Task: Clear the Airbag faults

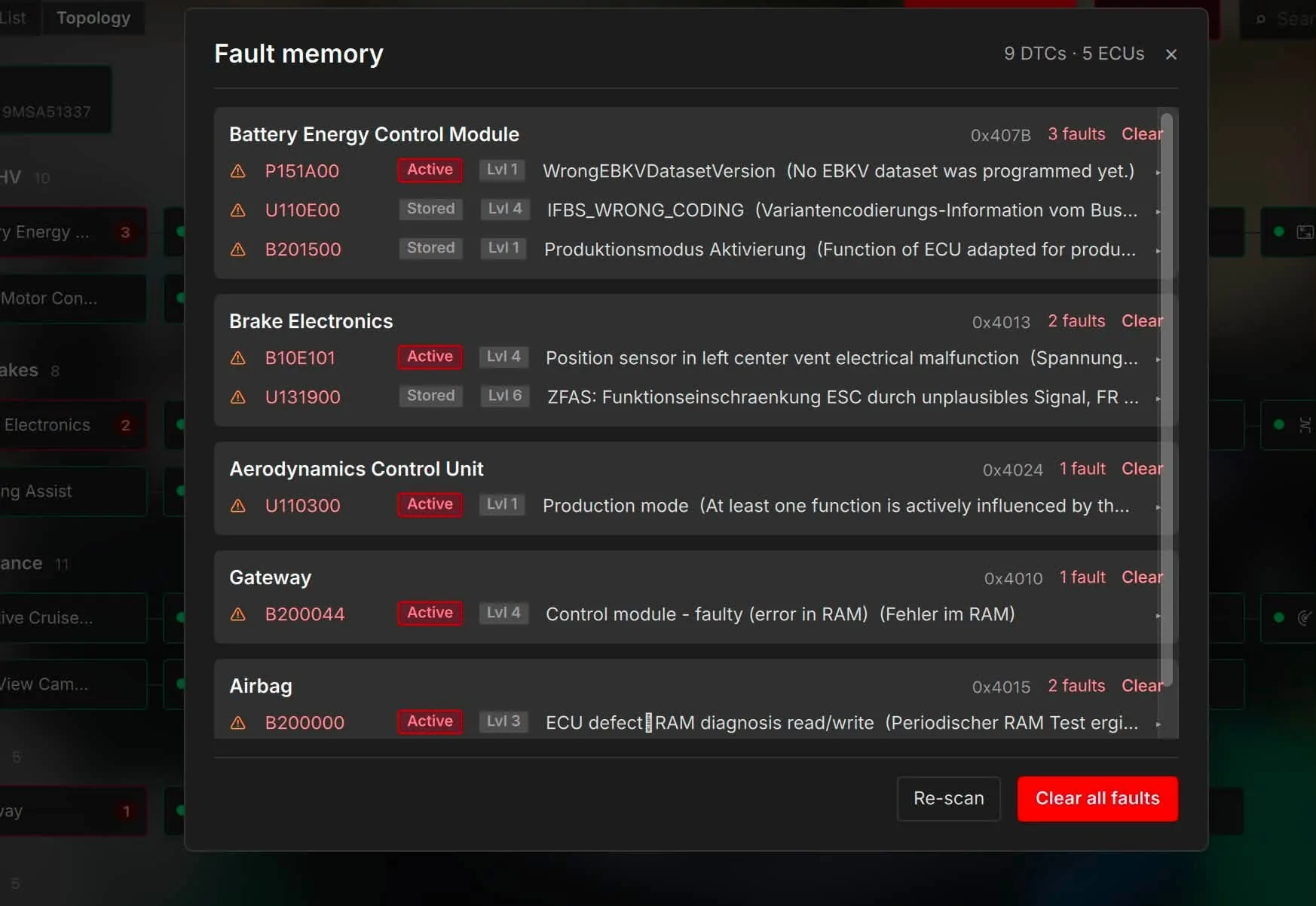Action: point(1142,686)
